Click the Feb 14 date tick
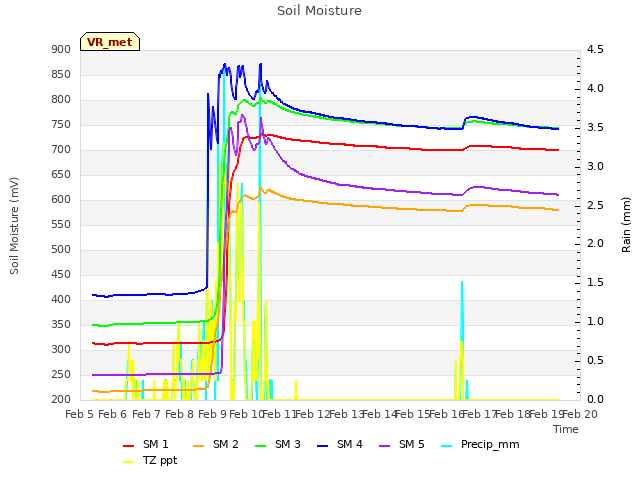Screen dimensions: 640x480 coord(379,415)
